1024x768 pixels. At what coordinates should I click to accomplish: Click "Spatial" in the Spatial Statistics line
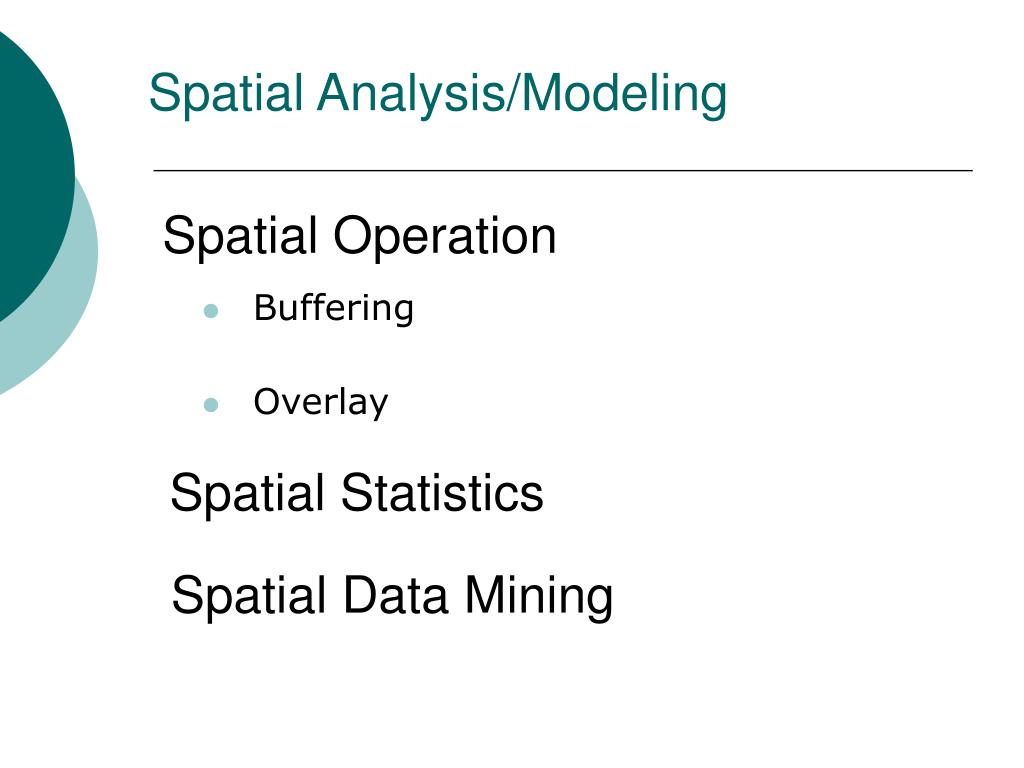point(247,493)
